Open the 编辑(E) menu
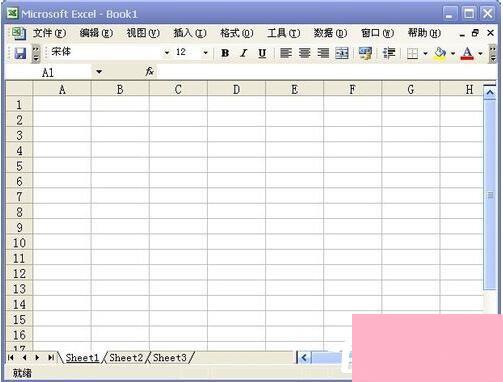This screenshot has height=382, width=503. point(96,33)
